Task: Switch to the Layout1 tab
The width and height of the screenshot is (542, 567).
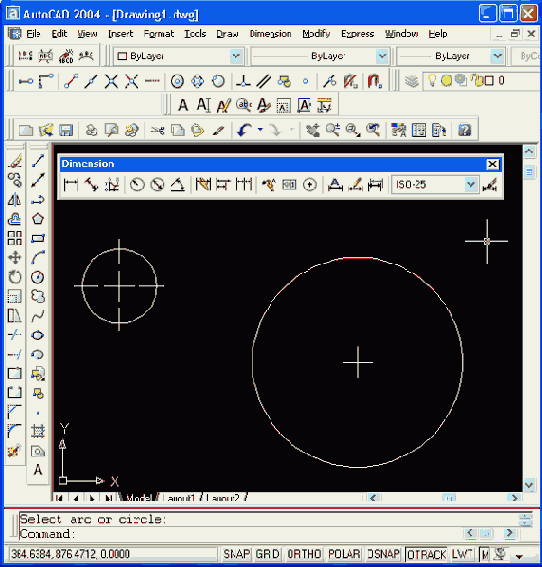Action: pos(181,498)
